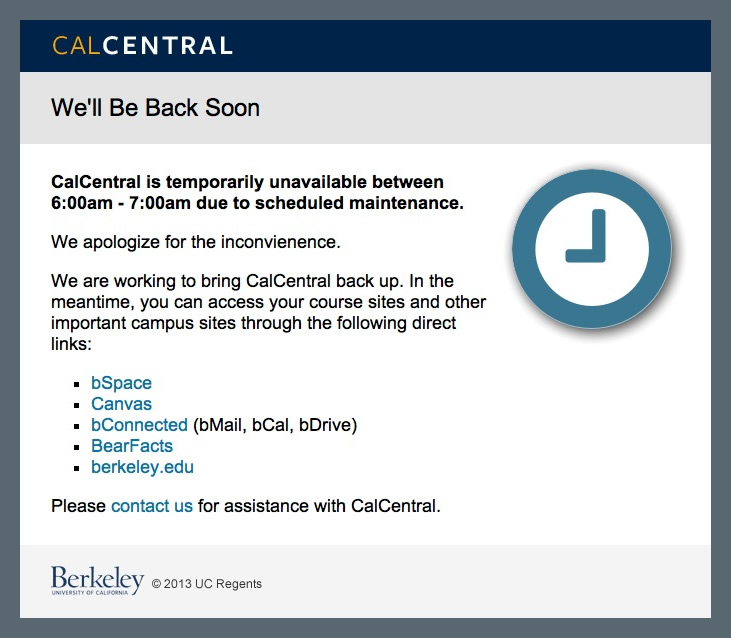Screen dimensions: 731x638
Task: Visit the berkeley.edu link
Action: (142, 467)
